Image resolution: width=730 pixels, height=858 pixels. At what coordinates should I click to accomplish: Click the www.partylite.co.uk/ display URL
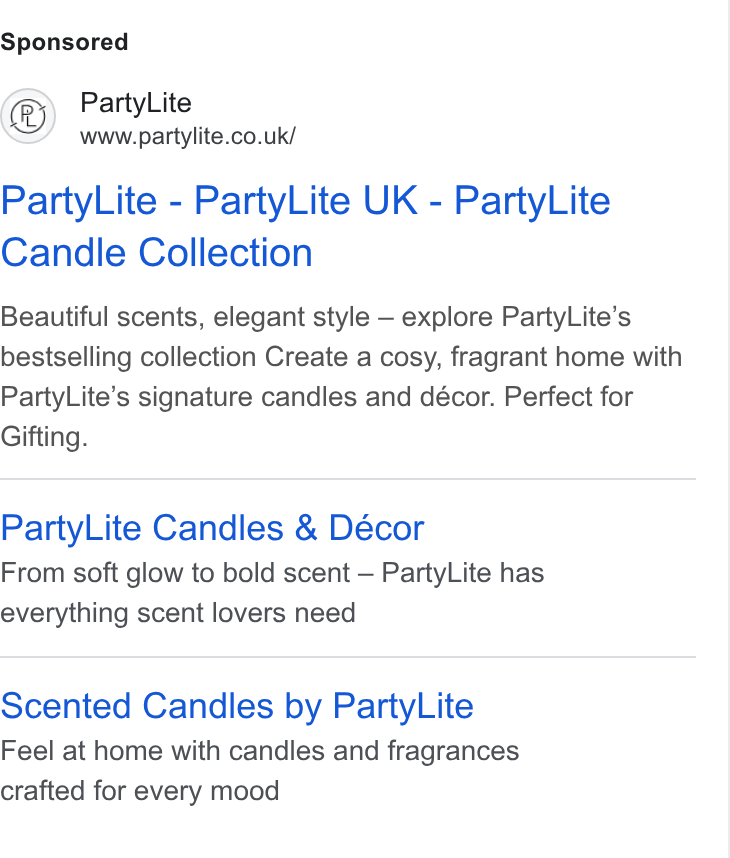click(188, 136)
